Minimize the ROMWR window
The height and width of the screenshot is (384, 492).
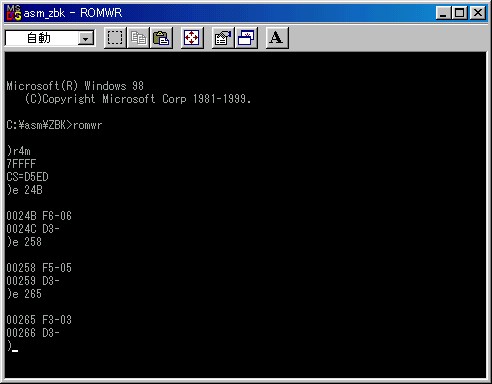(443, 13)
